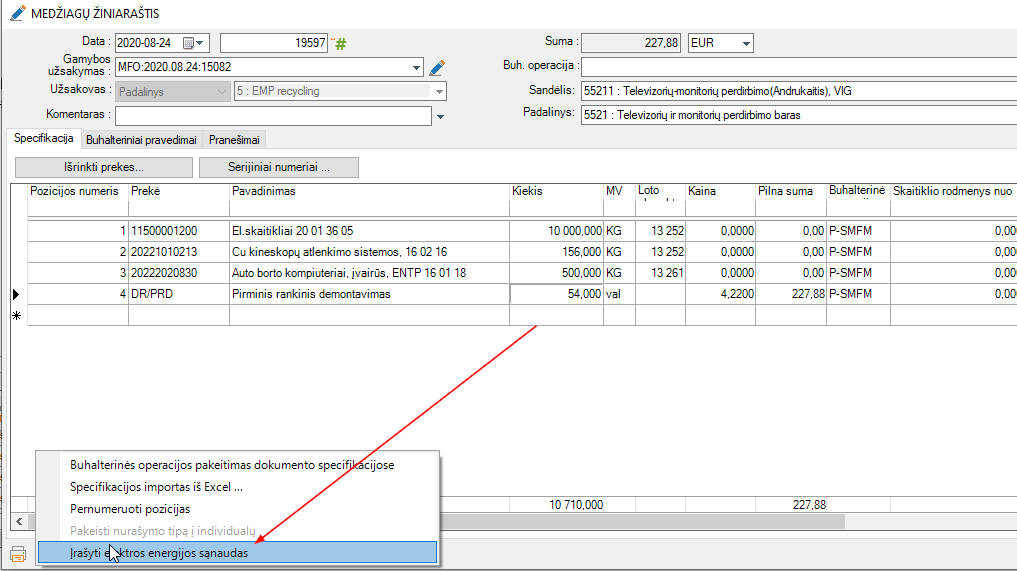The height and width of the screenshot is (571, 1017).
Task: Open the calendar picker in the date field
Action: coord(187,43)
